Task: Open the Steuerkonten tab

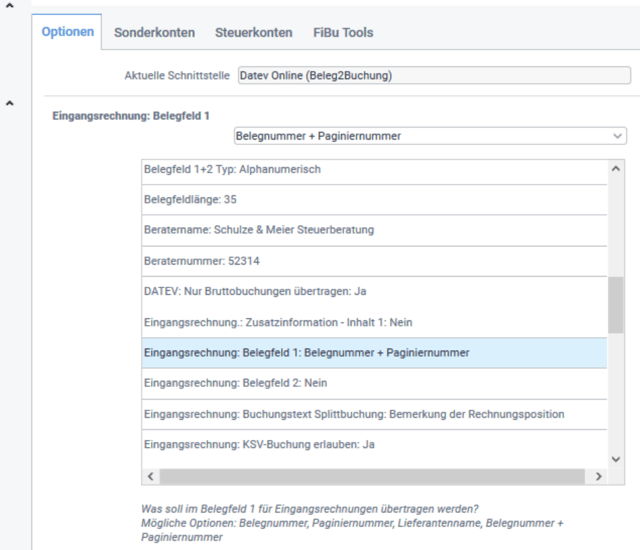Action: tap(253, 32)
